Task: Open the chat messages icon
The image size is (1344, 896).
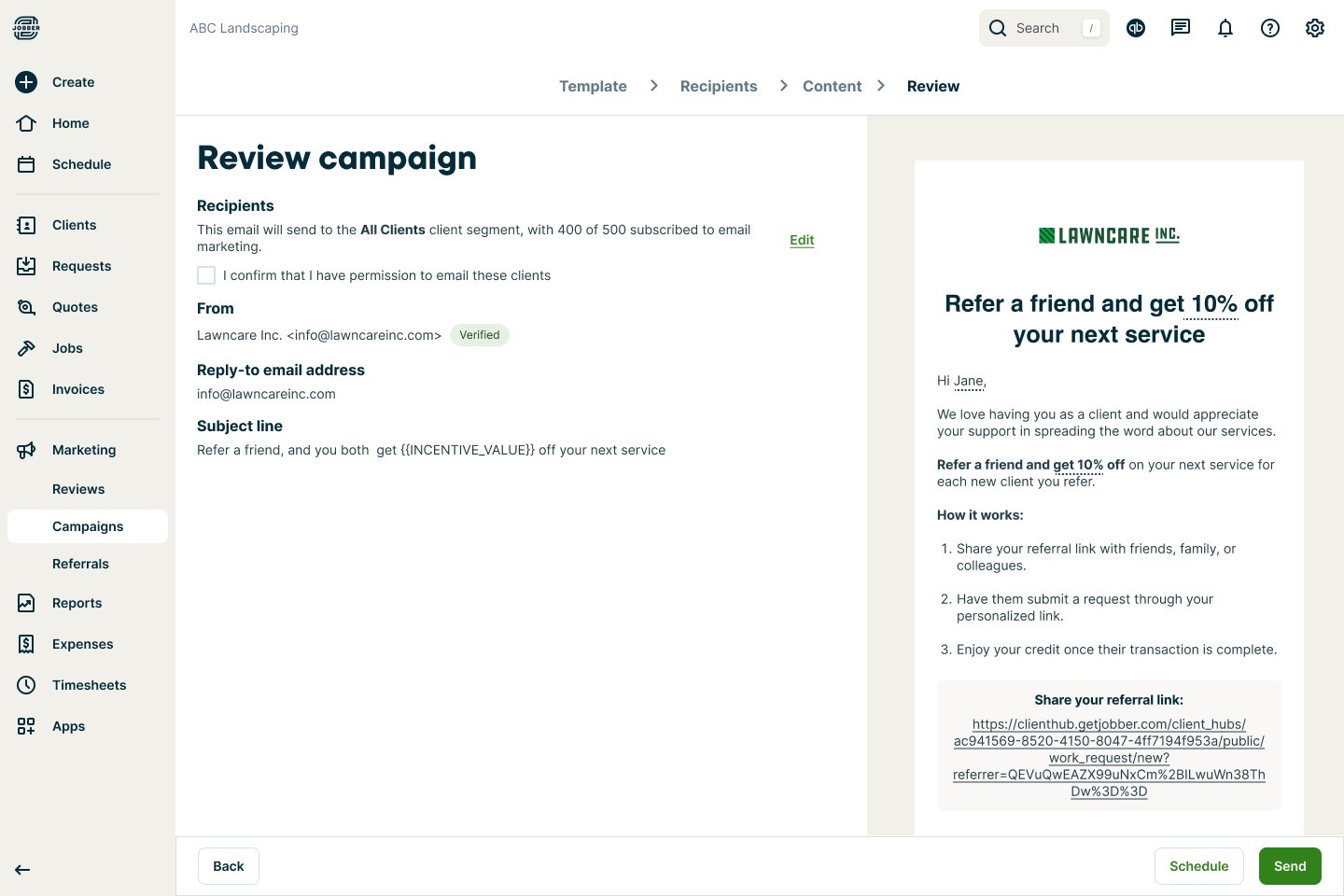Action: pyautogui.click(x=1181, y=28)
